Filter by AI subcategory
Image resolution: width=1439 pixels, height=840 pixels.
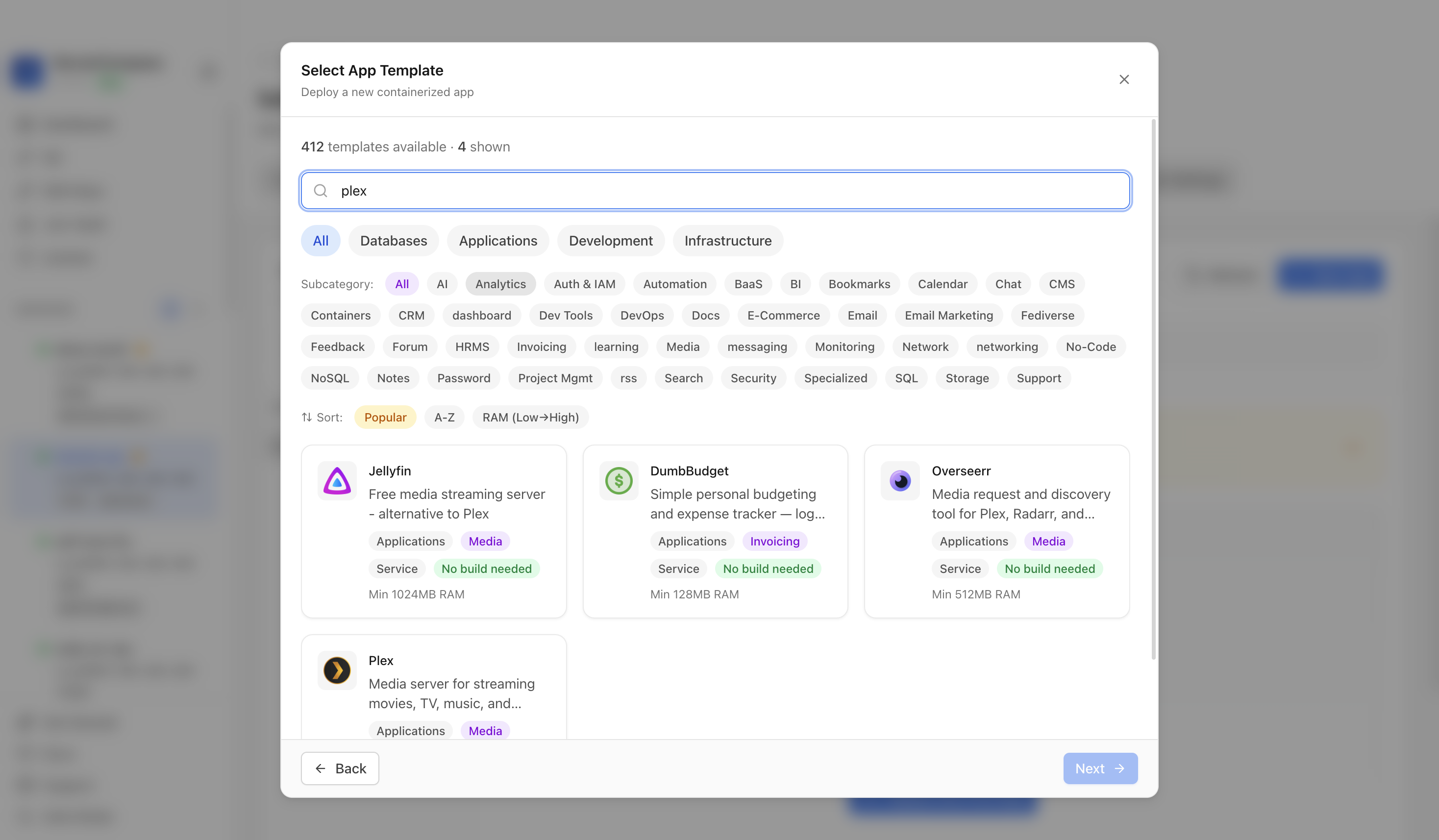pyautogui.click(x=442, y=284)
